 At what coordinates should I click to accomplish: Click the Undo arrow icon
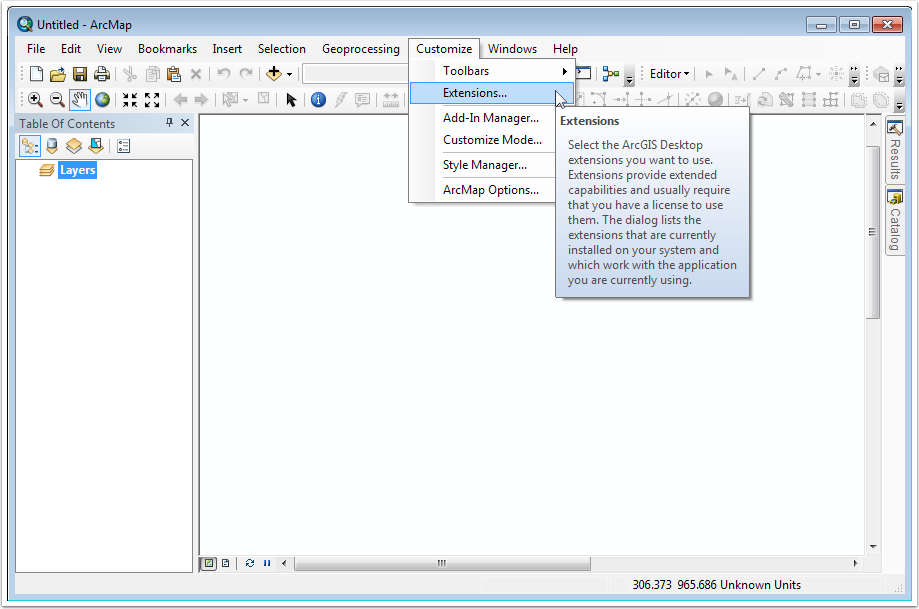(x=223, y=74)
